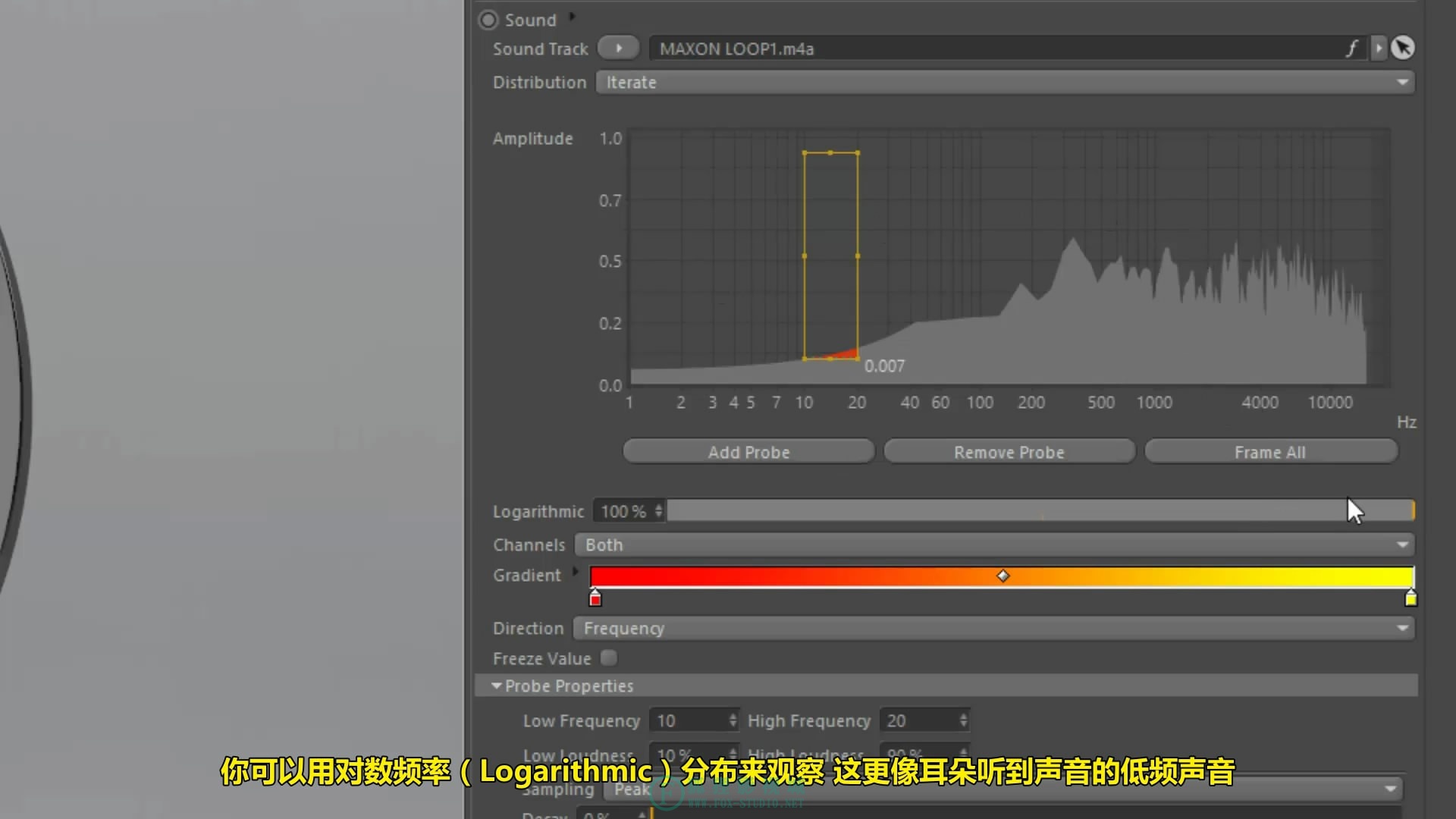Click the High Frequency stepper arrows
This screenshot has width=1456, height=819.
[963, 720]
